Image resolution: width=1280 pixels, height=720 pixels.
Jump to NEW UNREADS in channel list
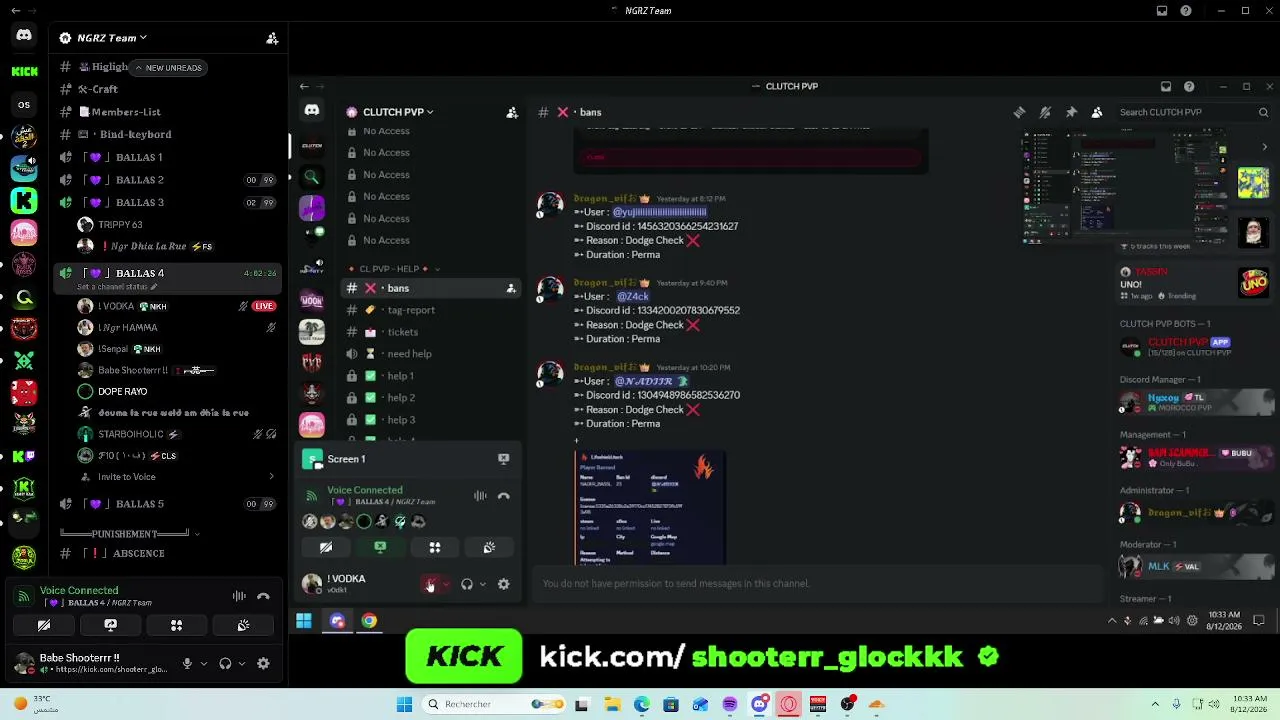coord(170,68)
